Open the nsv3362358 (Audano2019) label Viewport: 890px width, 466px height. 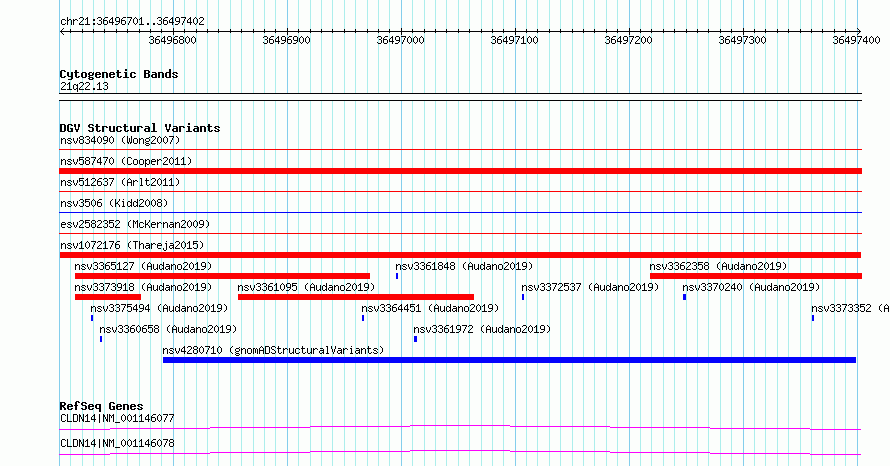[719, 266]
